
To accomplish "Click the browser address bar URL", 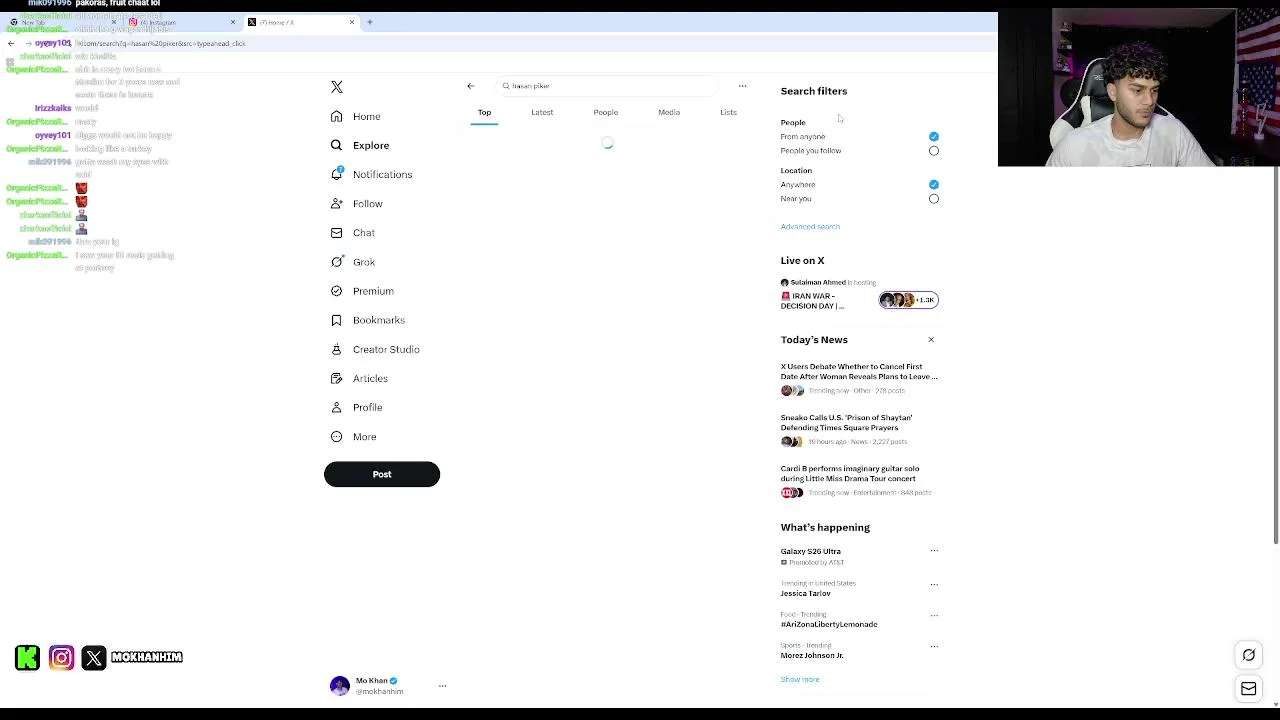I will coord(161,44).
